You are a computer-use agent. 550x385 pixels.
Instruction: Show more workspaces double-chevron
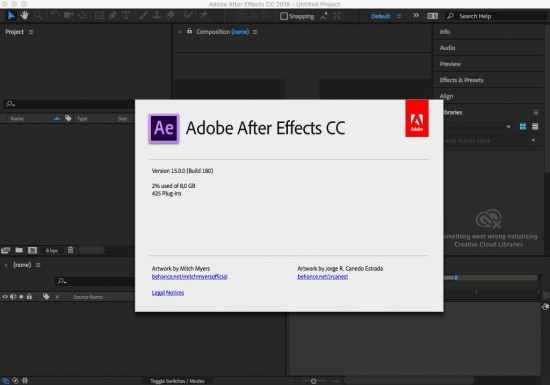416,16
